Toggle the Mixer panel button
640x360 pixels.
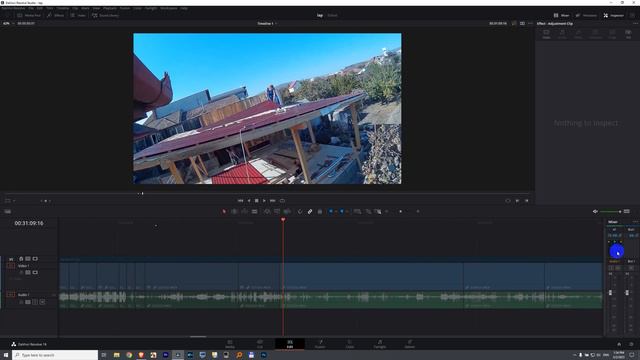pyautogui.click(x=562, y=15)
